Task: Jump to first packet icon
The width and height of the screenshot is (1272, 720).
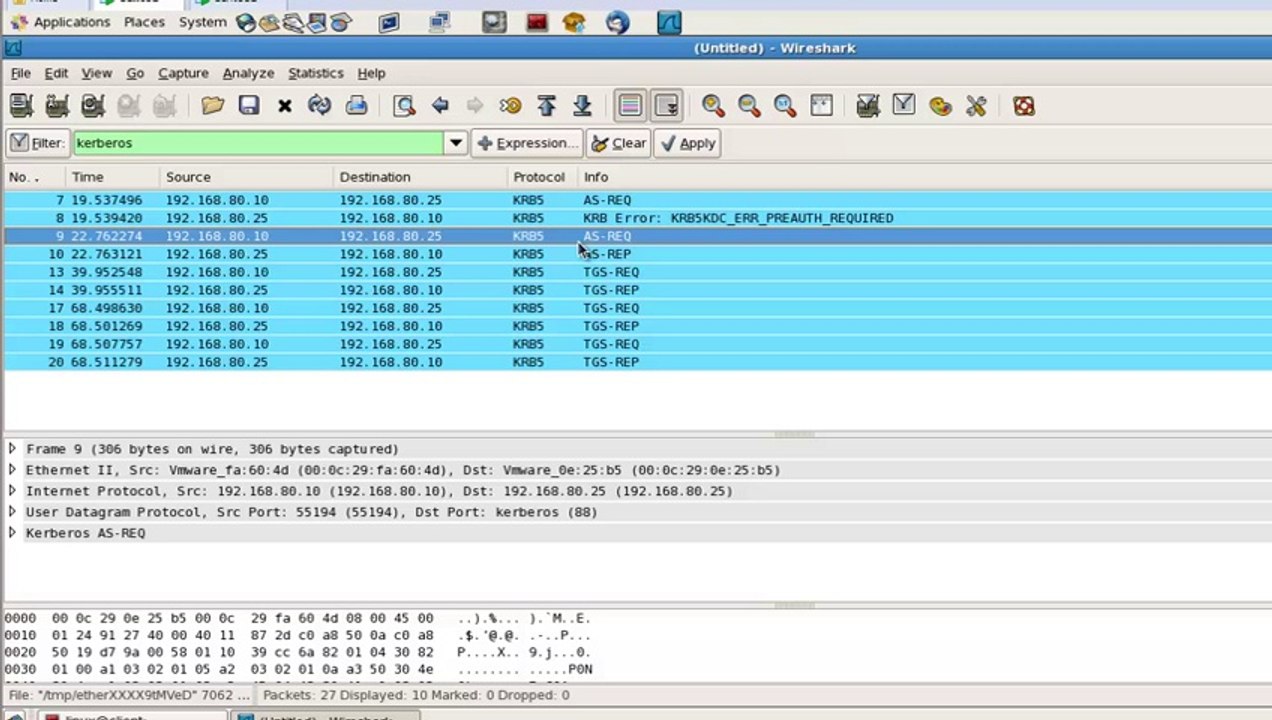Action: pos(546,106)
